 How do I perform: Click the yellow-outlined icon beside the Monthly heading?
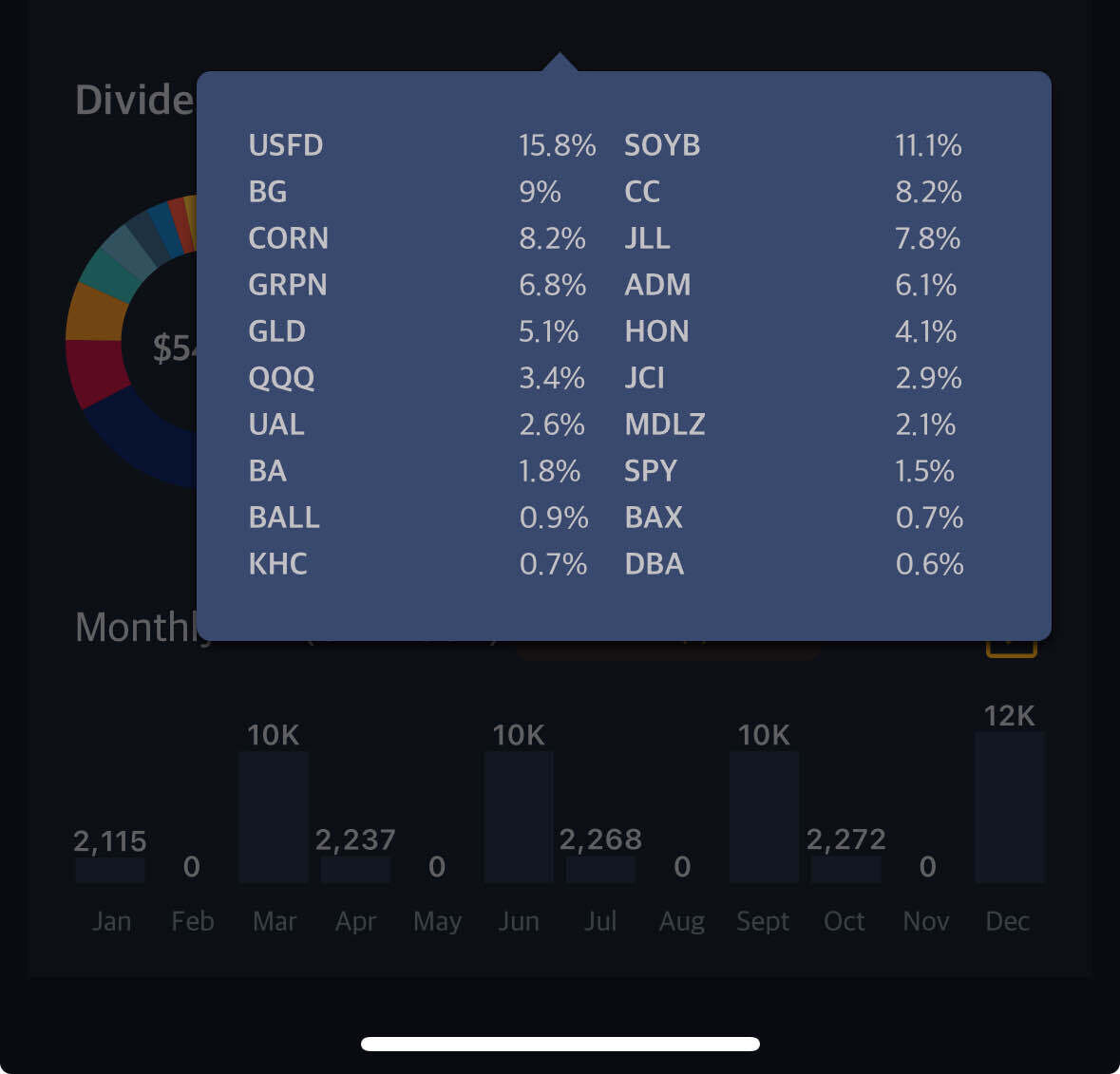coord(1011,649)
